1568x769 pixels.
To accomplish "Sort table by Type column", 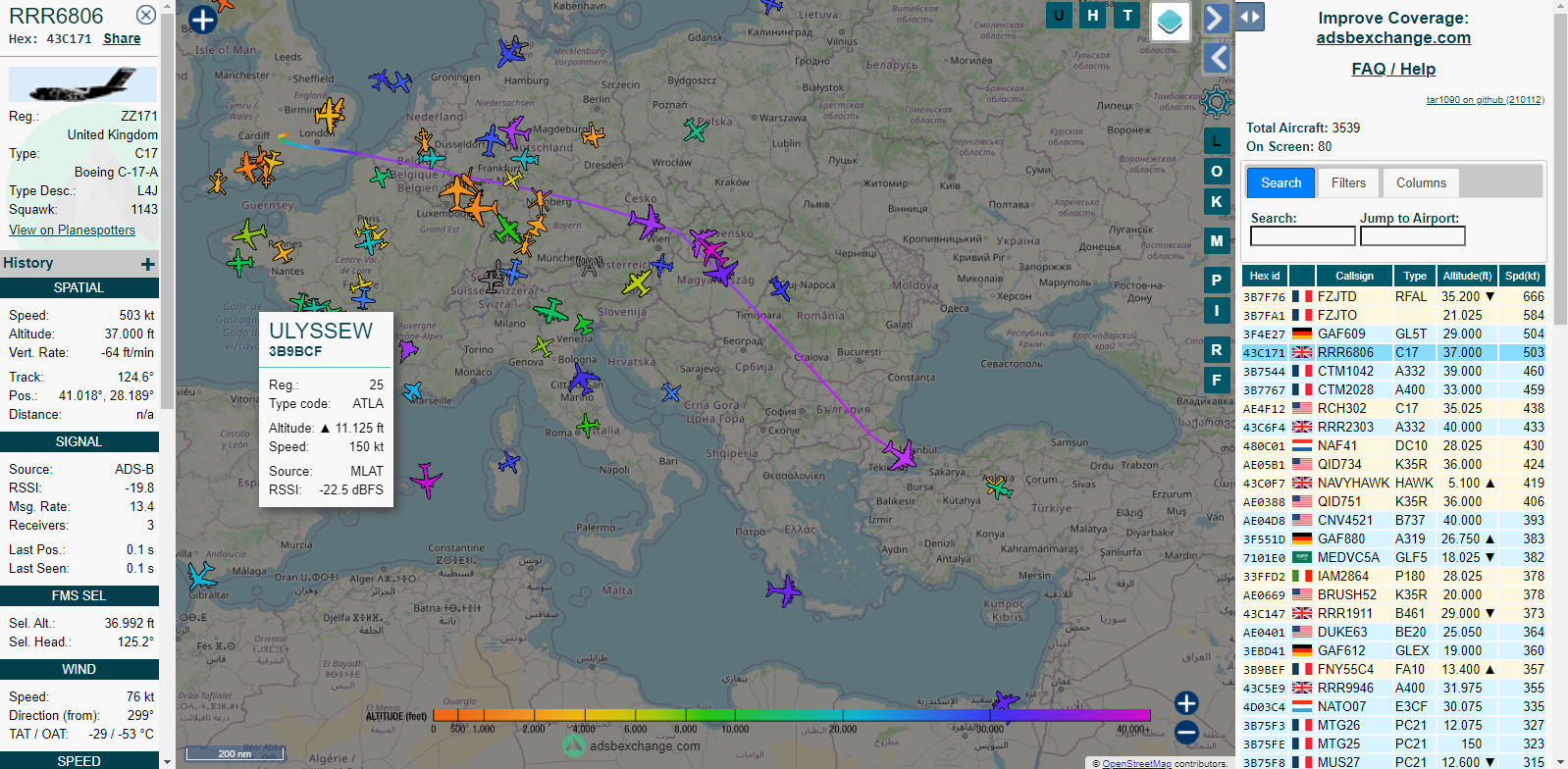I will tap(1415, 276).
